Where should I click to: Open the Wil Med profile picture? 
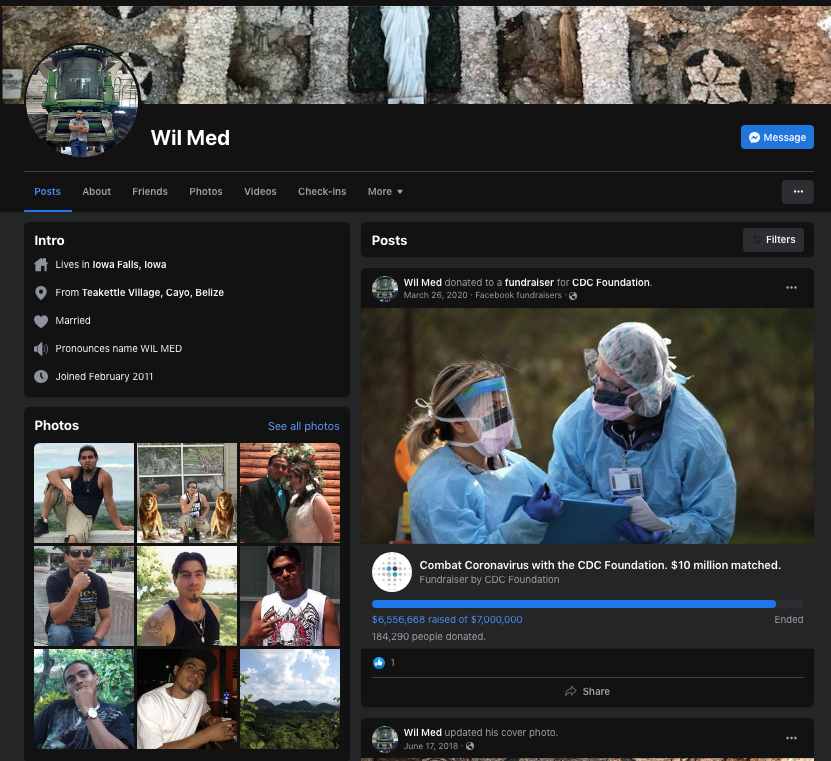tap(82, 101)
